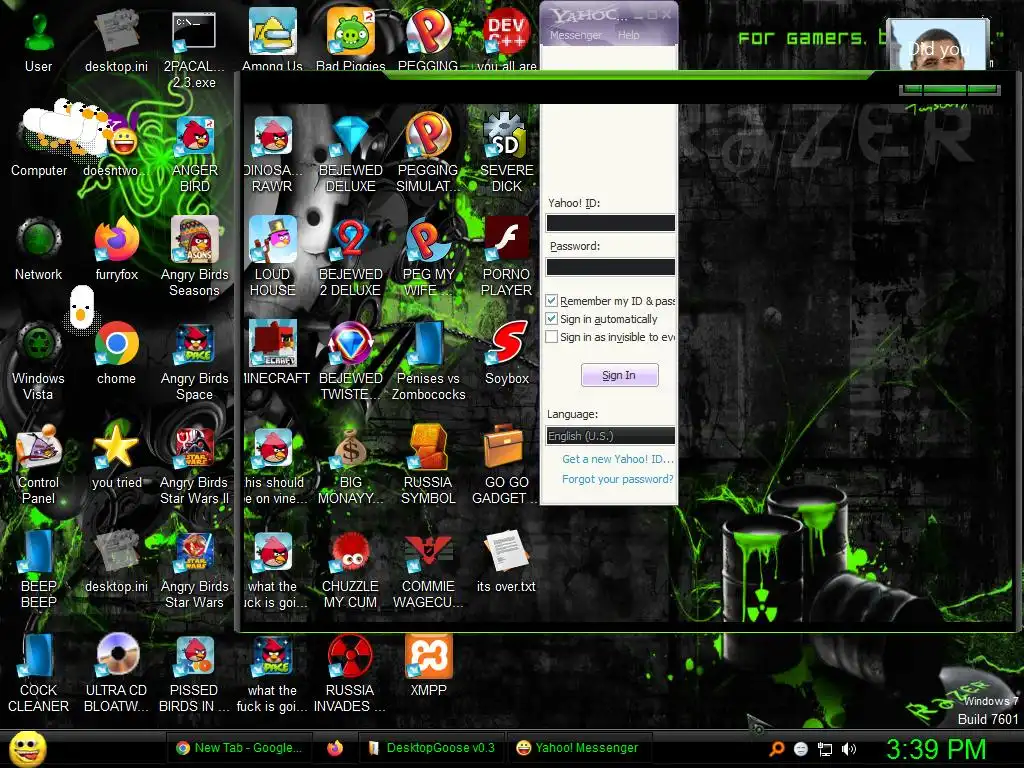Select the BIG MONAYY money bag icon

coord(351,465)
